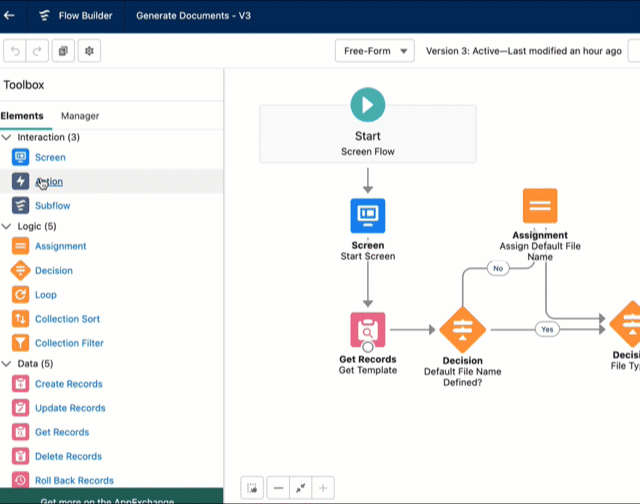Click the Delete Records link
Image resolution: width=640 pixels, height=504 pixels.
pyautogui.click(x=68, y=456)
